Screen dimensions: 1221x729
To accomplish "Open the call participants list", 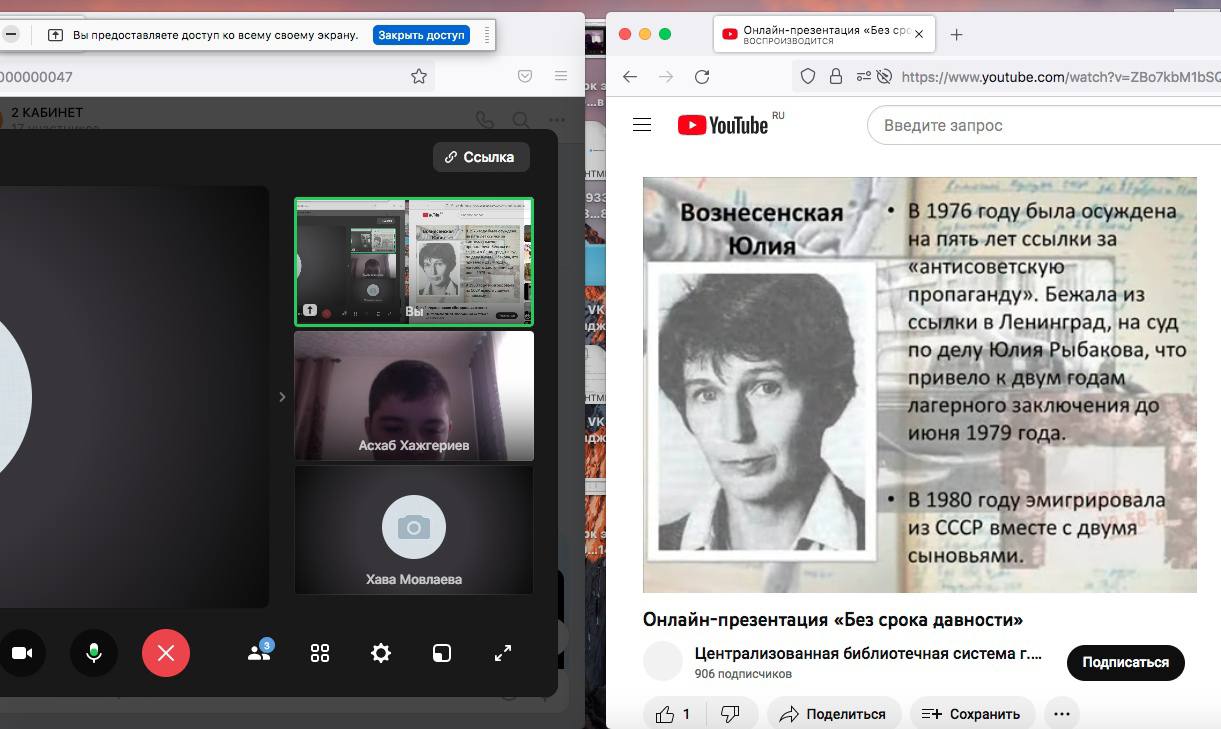I will point(259,653).
